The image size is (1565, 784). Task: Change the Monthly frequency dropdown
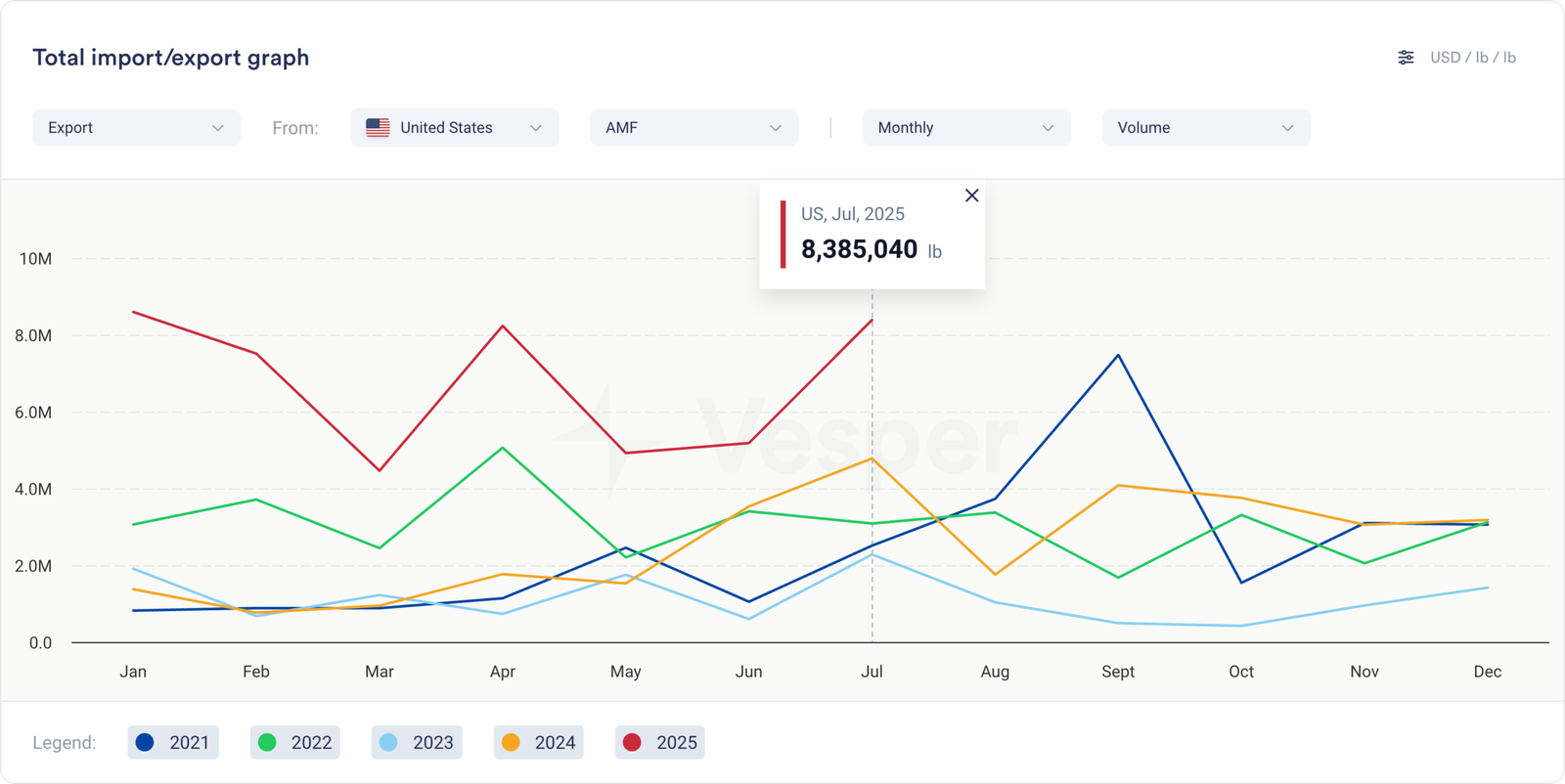click(965, 128)
